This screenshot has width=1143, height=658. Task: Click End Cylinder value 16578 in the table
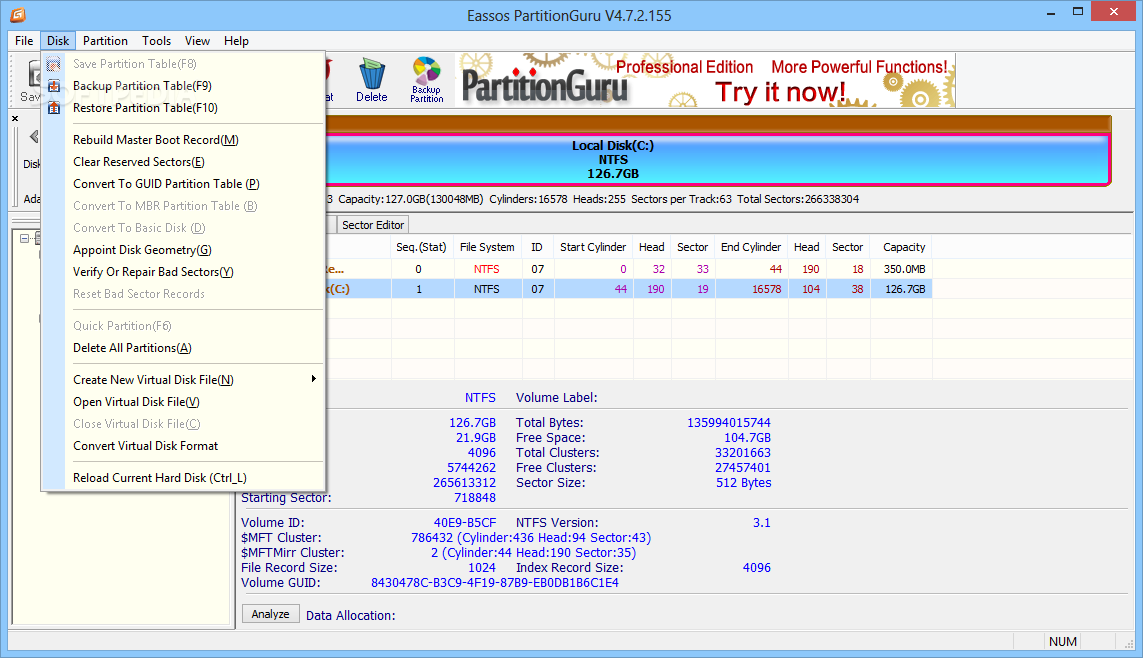coord(766,289)
